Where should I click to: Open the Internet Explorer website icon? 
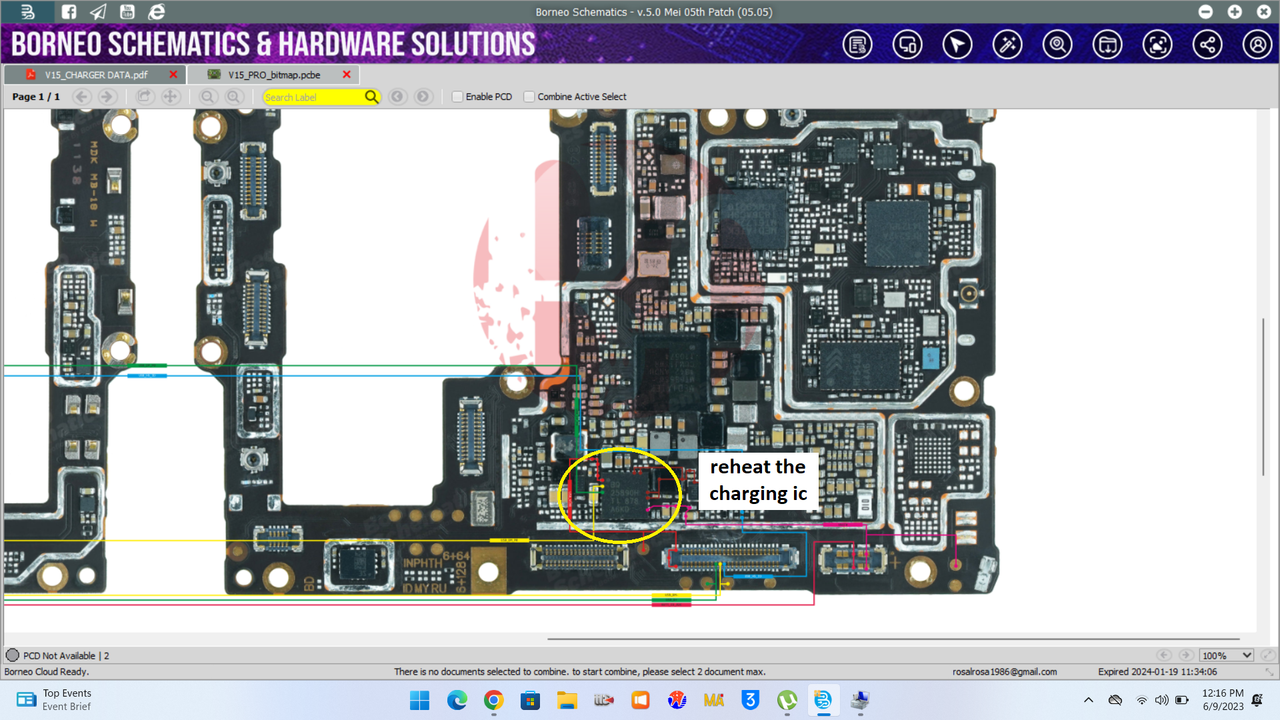click(156, 12)
